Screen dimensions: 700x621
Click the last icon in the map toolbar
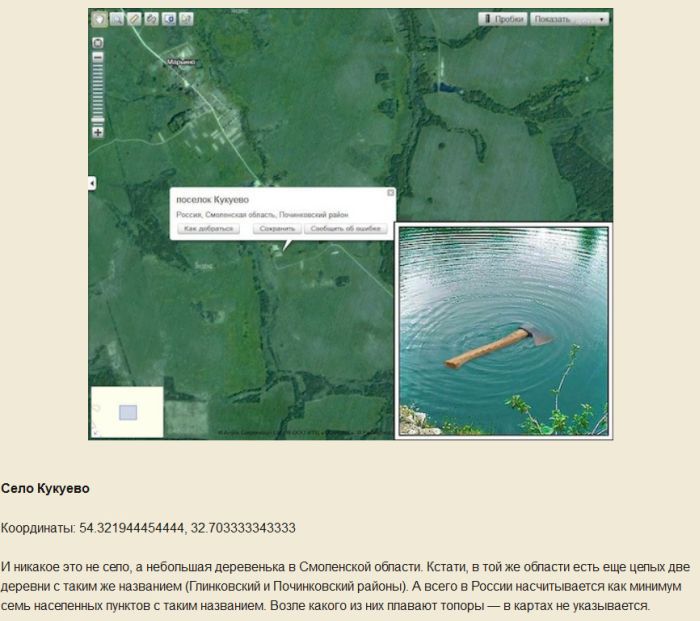click(185, 19)
